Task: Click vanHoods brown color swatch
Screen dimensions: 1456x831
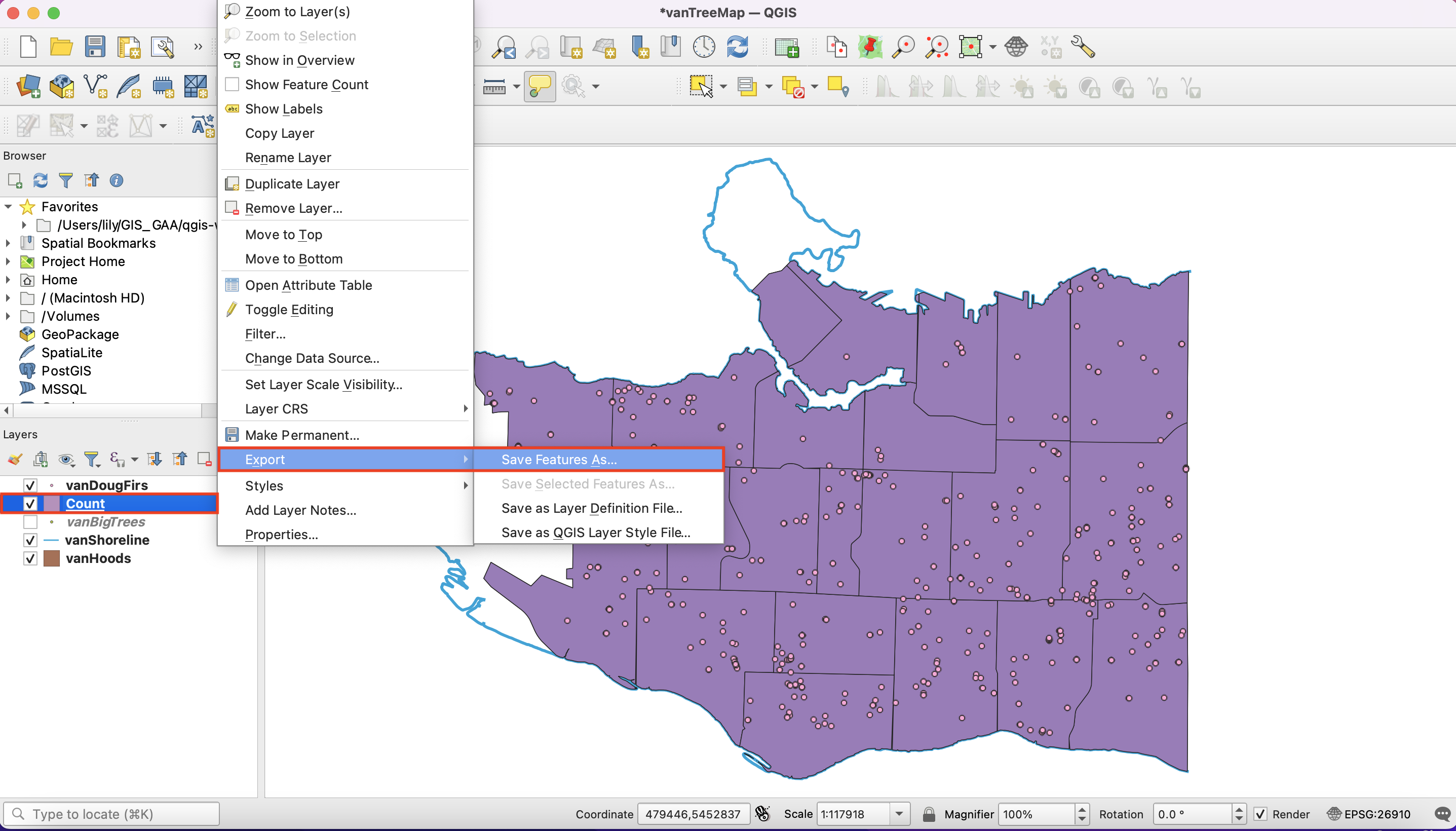Action: 52,558
